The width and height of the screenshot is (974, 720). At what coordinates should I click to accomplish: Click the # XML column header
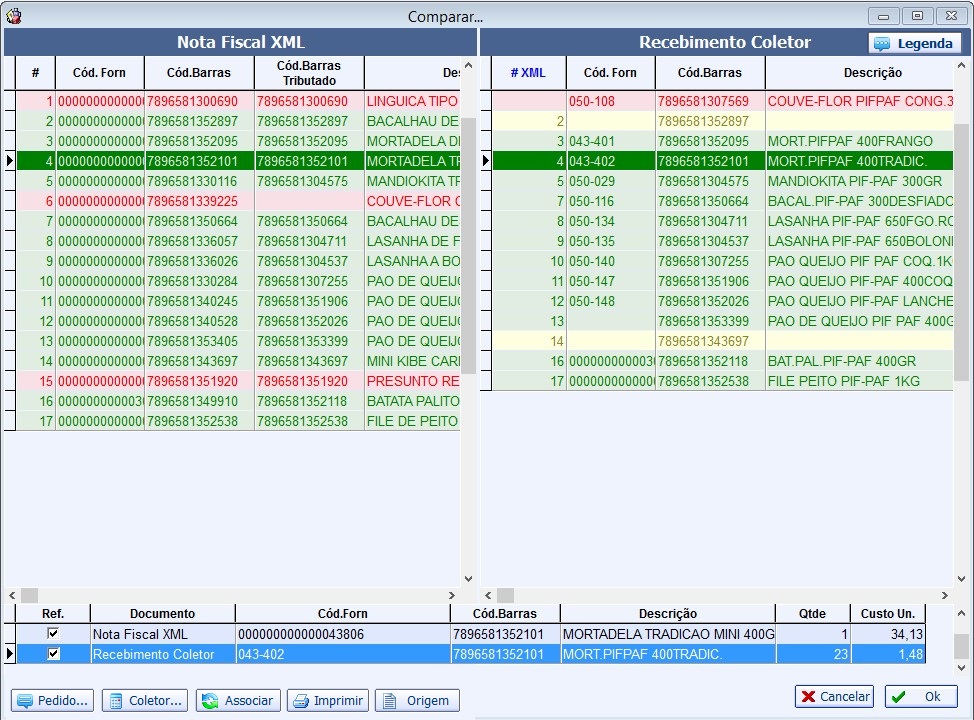[x=528, y=73]
